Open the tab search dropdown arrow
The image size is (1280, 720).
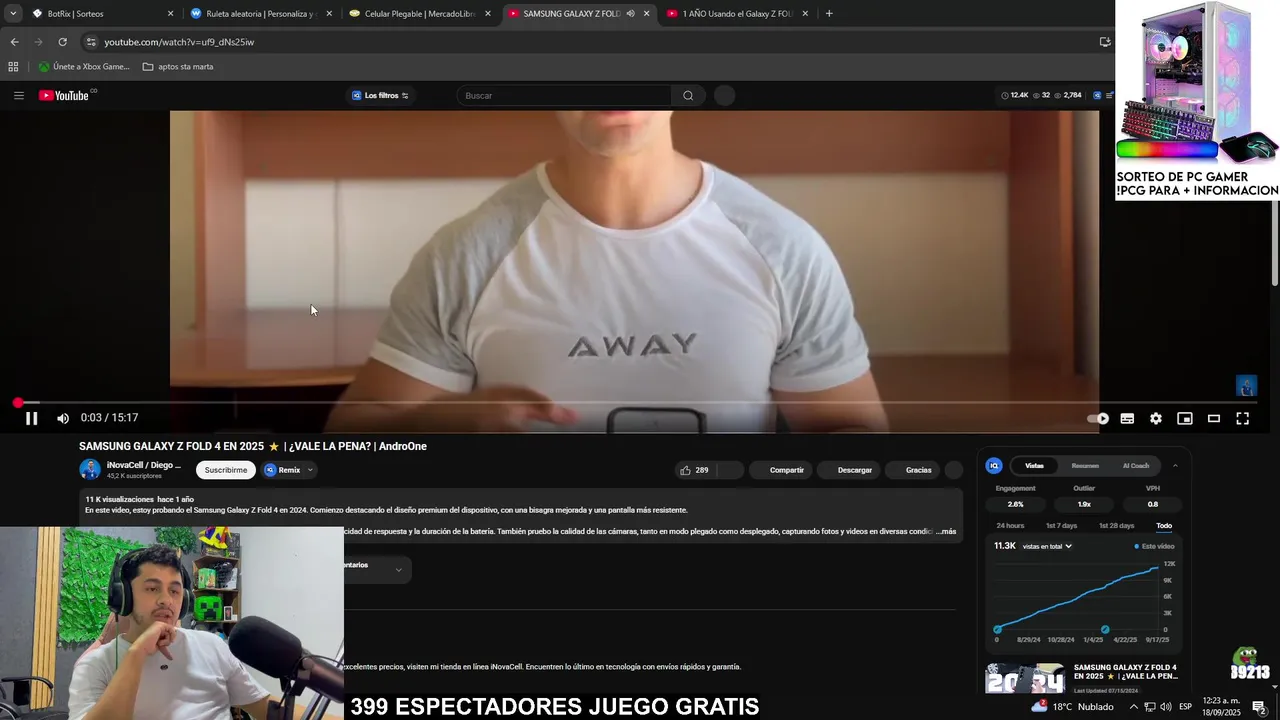tap(13, 14)
